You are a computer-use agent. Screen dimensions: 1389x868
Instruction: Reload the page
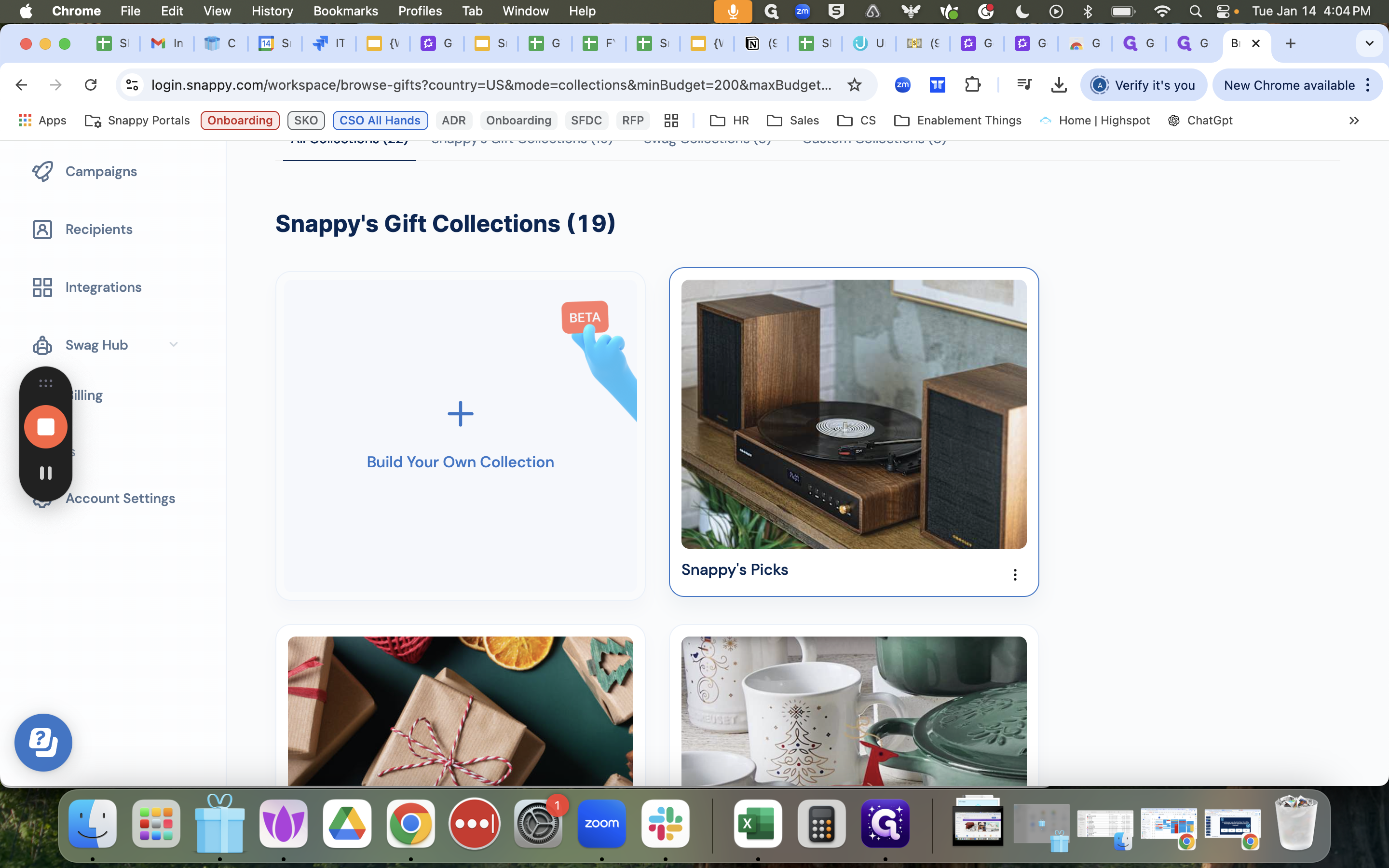point(91,85)
